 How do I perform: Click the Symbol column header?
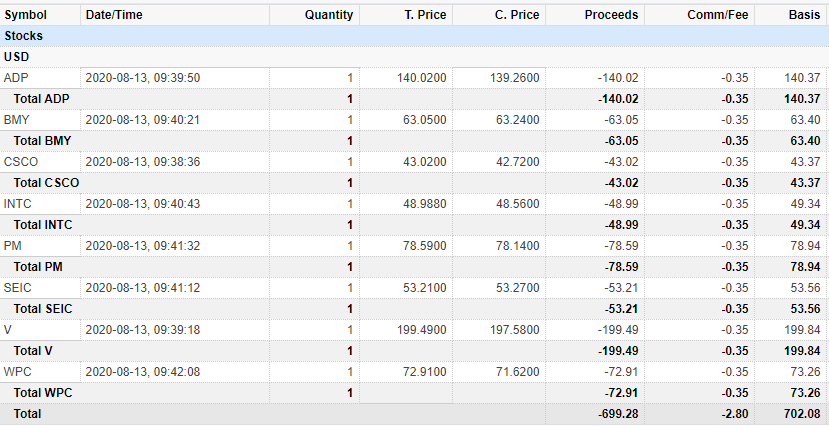click(25, 15)
